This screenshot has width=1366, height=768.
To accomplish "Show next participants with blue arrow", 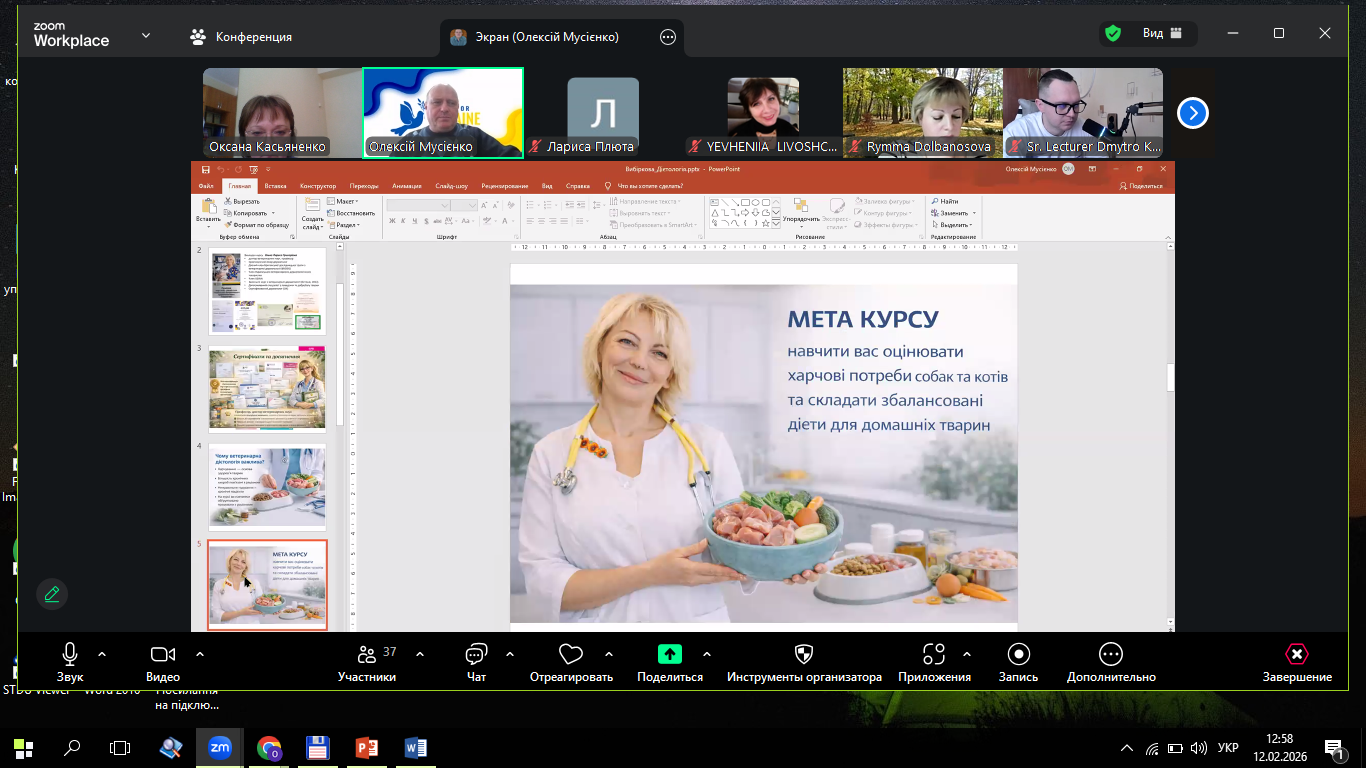I will click(x=1192, y=113).
